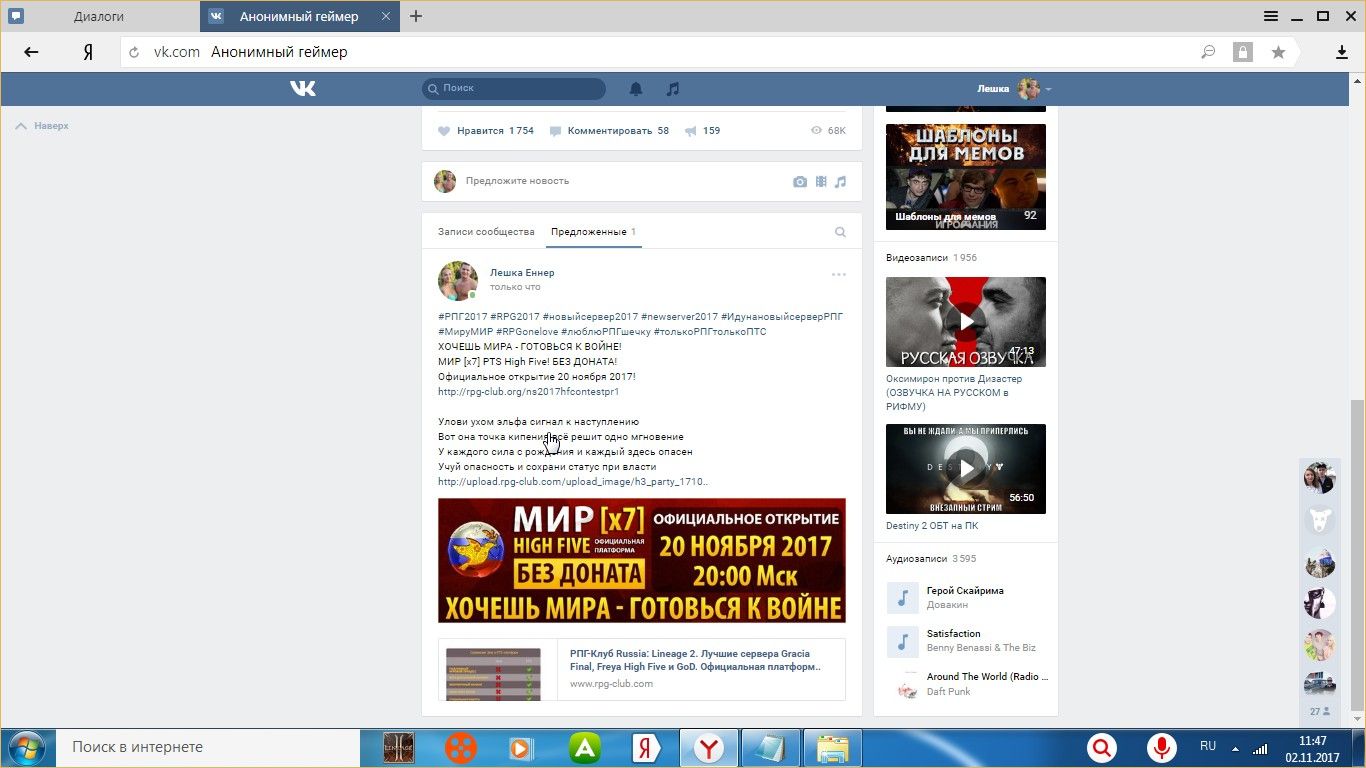Screen dimensions: 1366x768
Task: Click the browser back arrow
Action: (31, 52)
